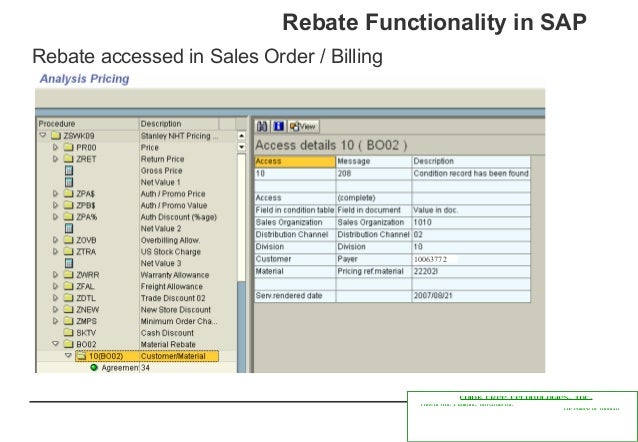Click the green Agreement status icon

pos(94,368)
